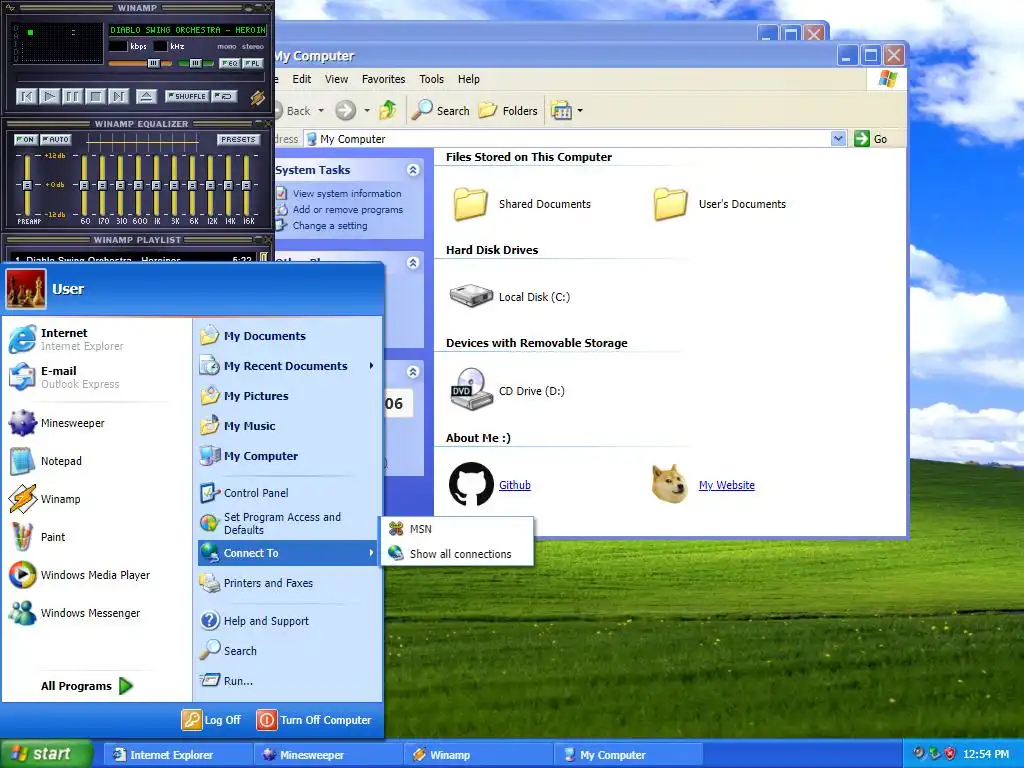Skip to next track in Winamp
The image size is (1024, 768).
pos(118,97)
